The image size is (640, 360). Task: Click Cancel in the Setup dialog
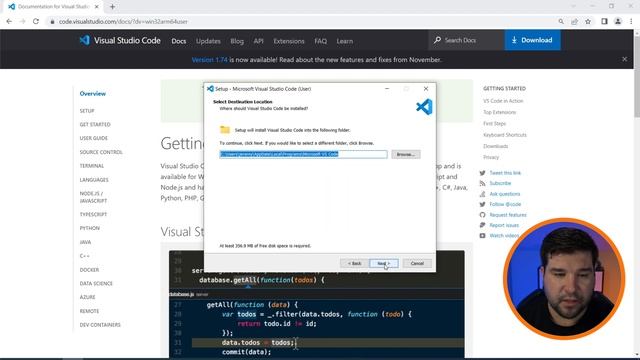(x=417, y=263)
